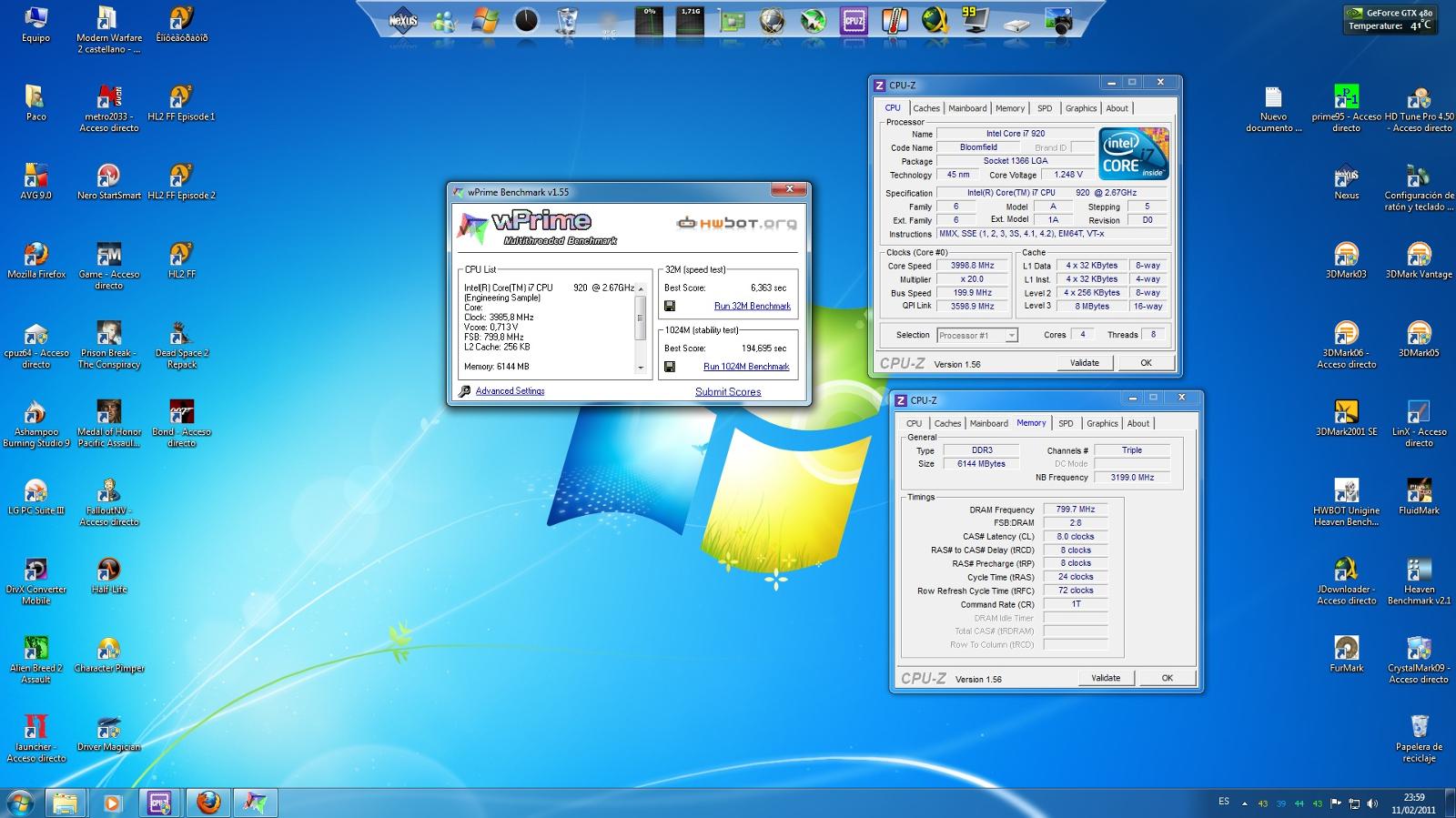The image size is (1456, 818).
Task: Open About tab in lower CPU-Z window
Action: point(1138,423)
